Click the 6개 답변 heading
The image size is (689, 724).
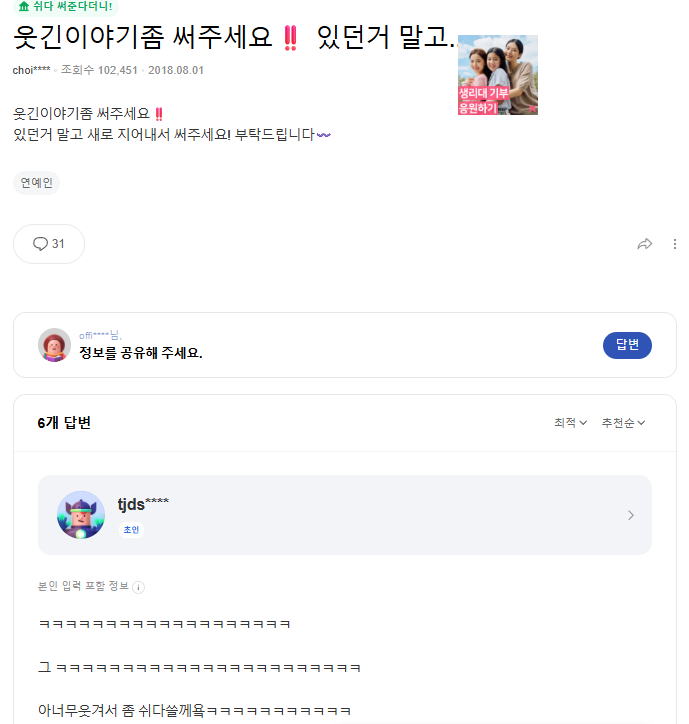pos(64,423)
